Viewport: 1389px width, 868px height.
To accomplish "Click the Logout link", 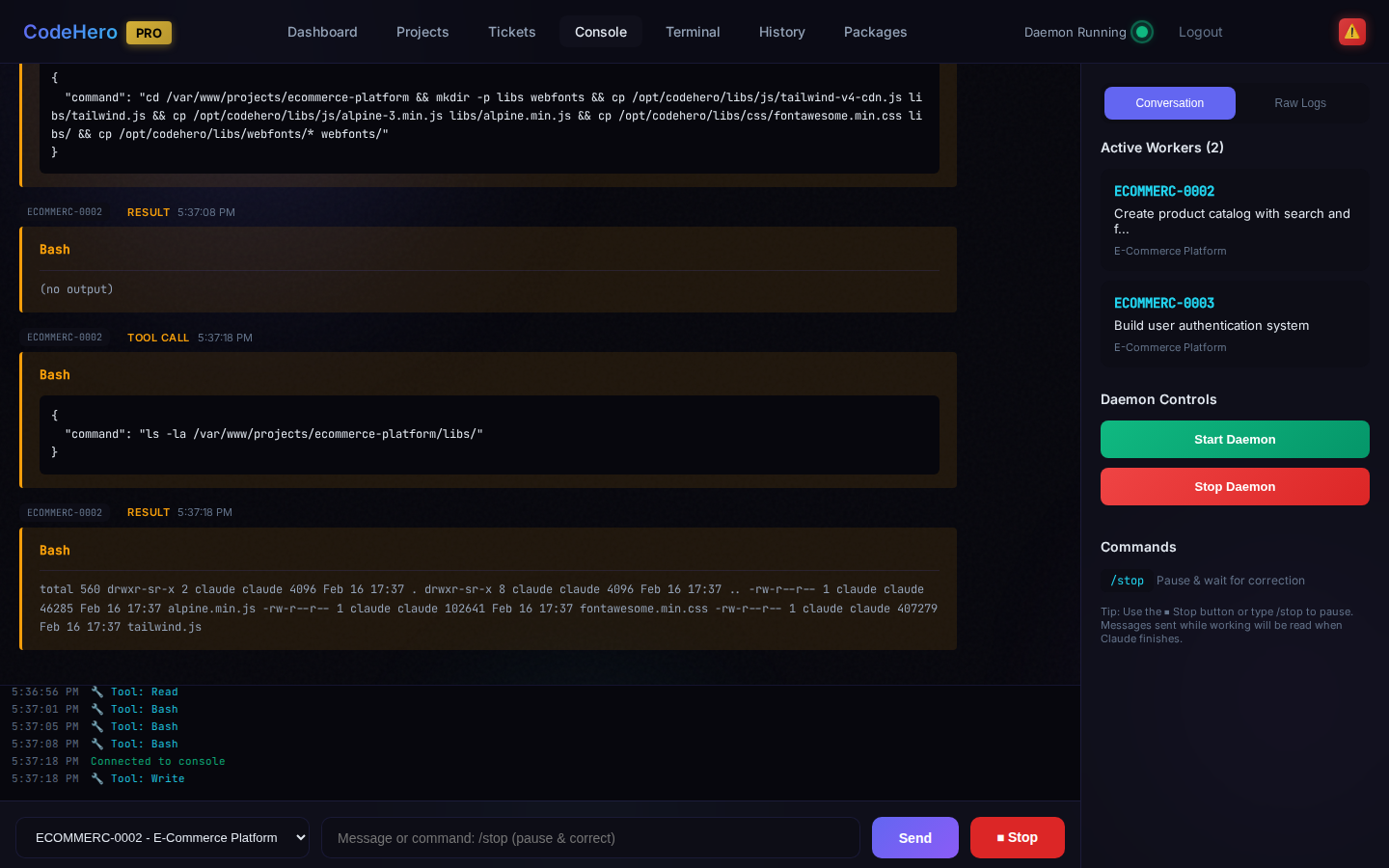I will pos(1200,32).
